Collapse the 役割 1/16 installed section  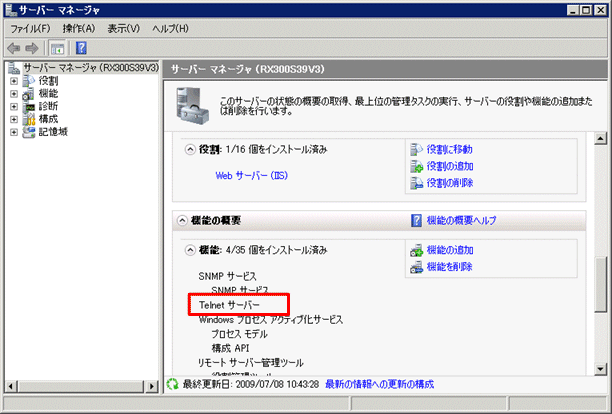click(190, 149)
